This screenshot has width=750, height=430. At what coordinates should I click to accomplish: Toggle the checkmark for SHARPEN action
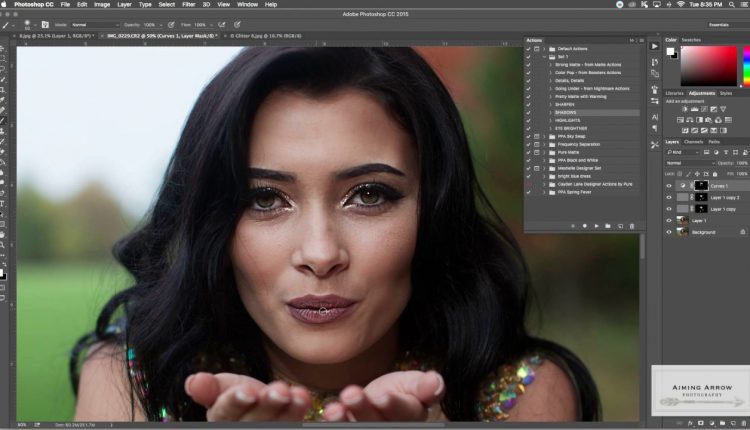coord(529,104)
